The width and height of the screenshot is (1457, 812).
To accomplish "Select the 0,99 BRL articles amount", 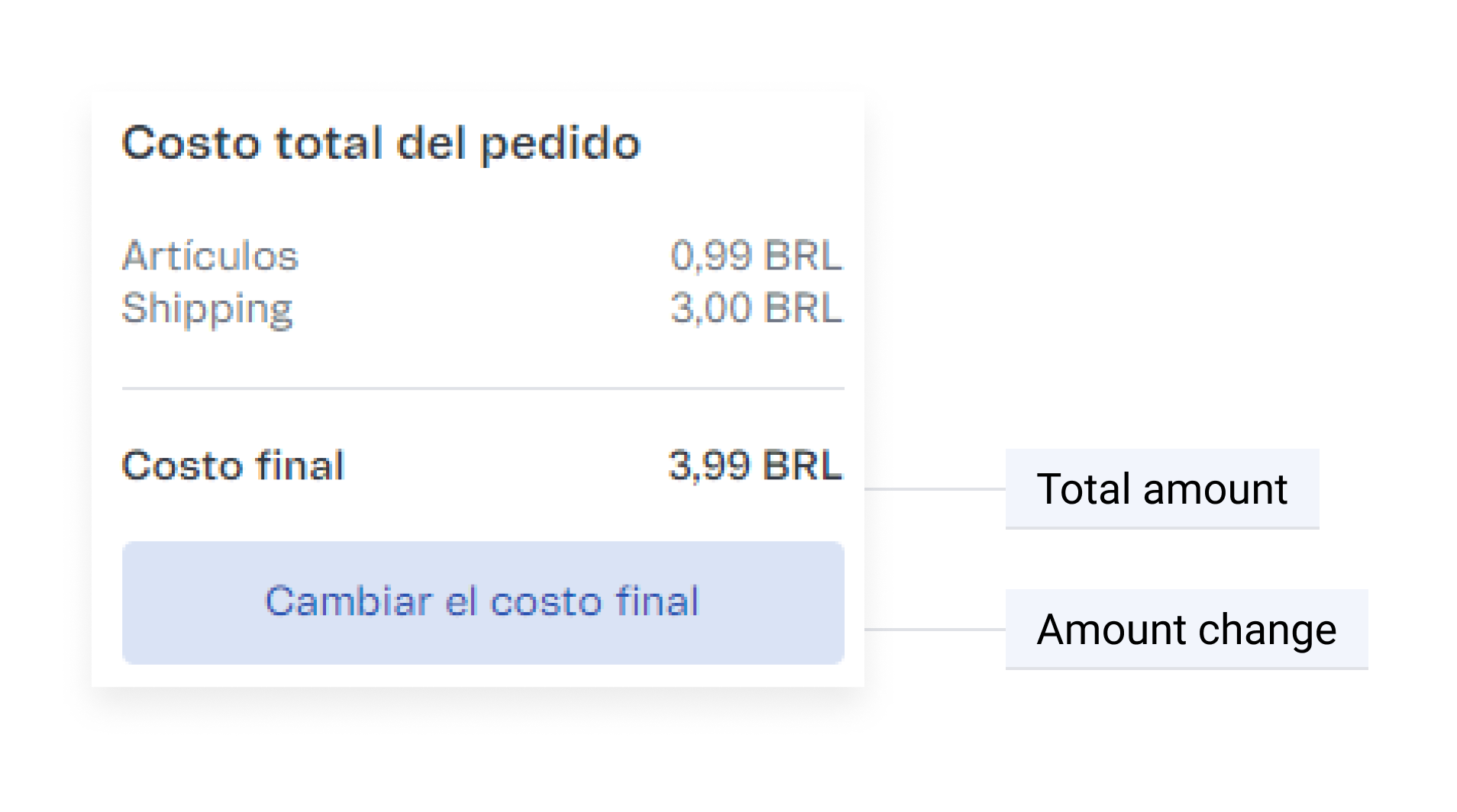I will click(755, 256).
